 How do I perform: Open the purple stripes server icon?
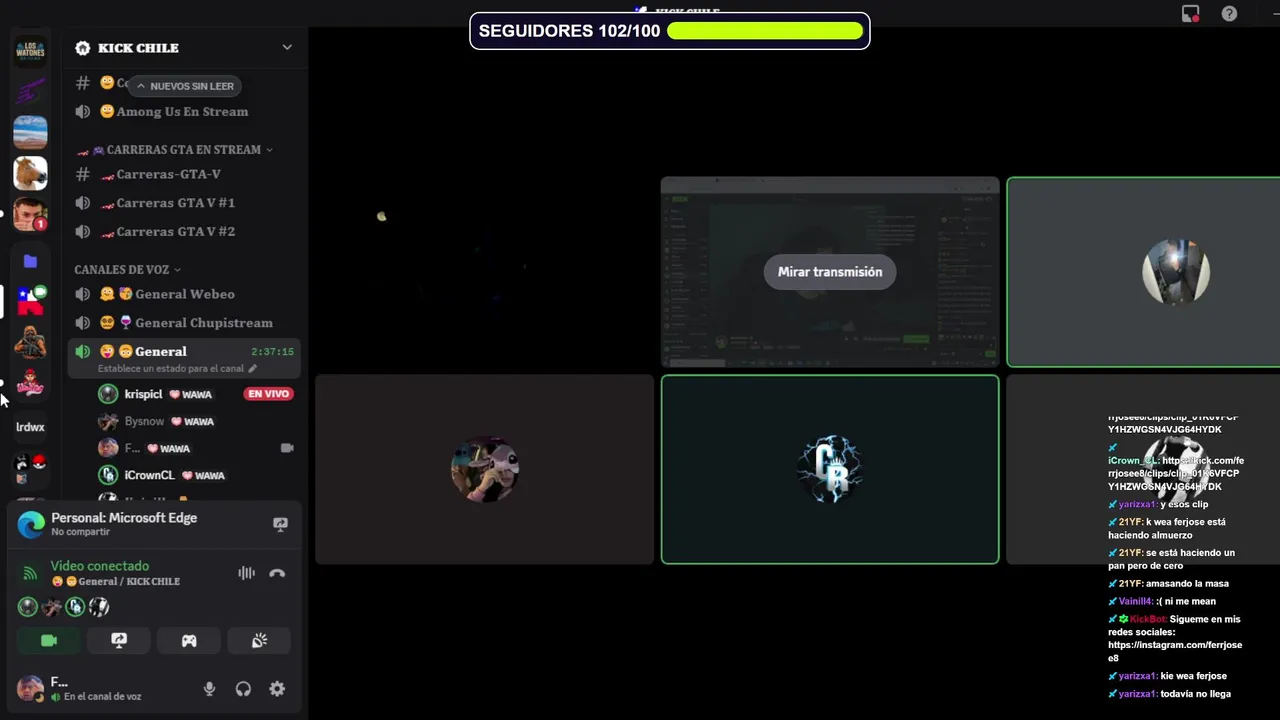pos(30,91)
